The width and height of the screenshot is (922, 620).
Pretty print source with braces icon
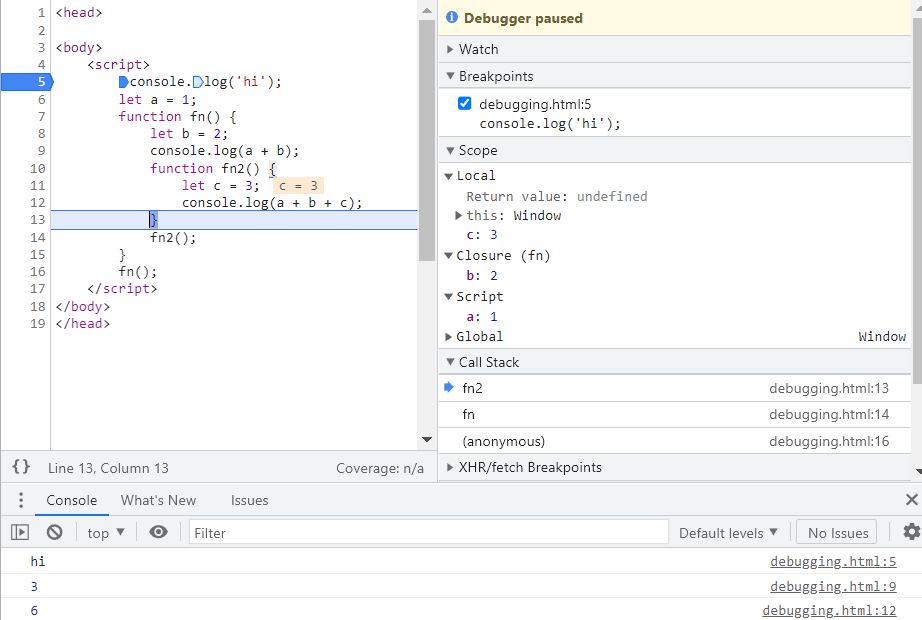coord(21,467)
